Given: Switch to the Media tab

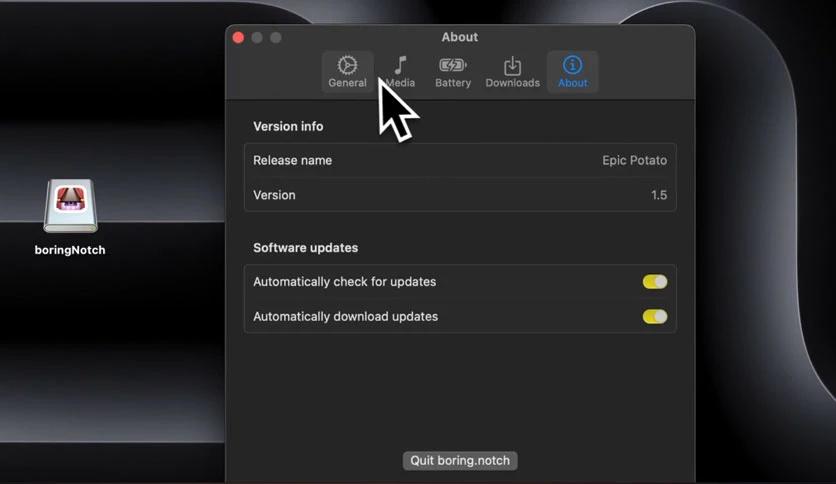Looking at the screenshot, I should 400,72.
